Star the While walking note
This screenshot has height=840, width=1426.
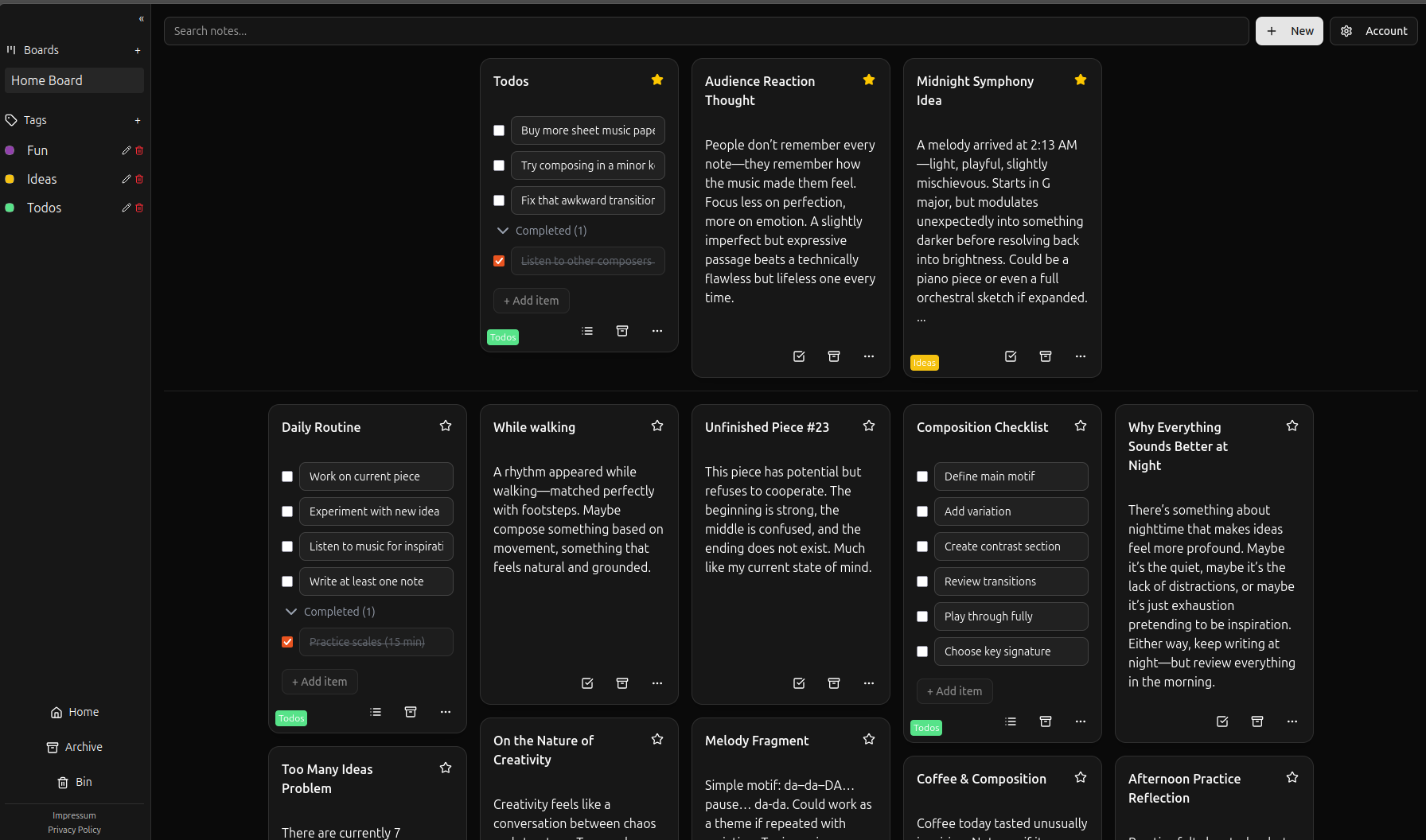click(x=657, y=426)
